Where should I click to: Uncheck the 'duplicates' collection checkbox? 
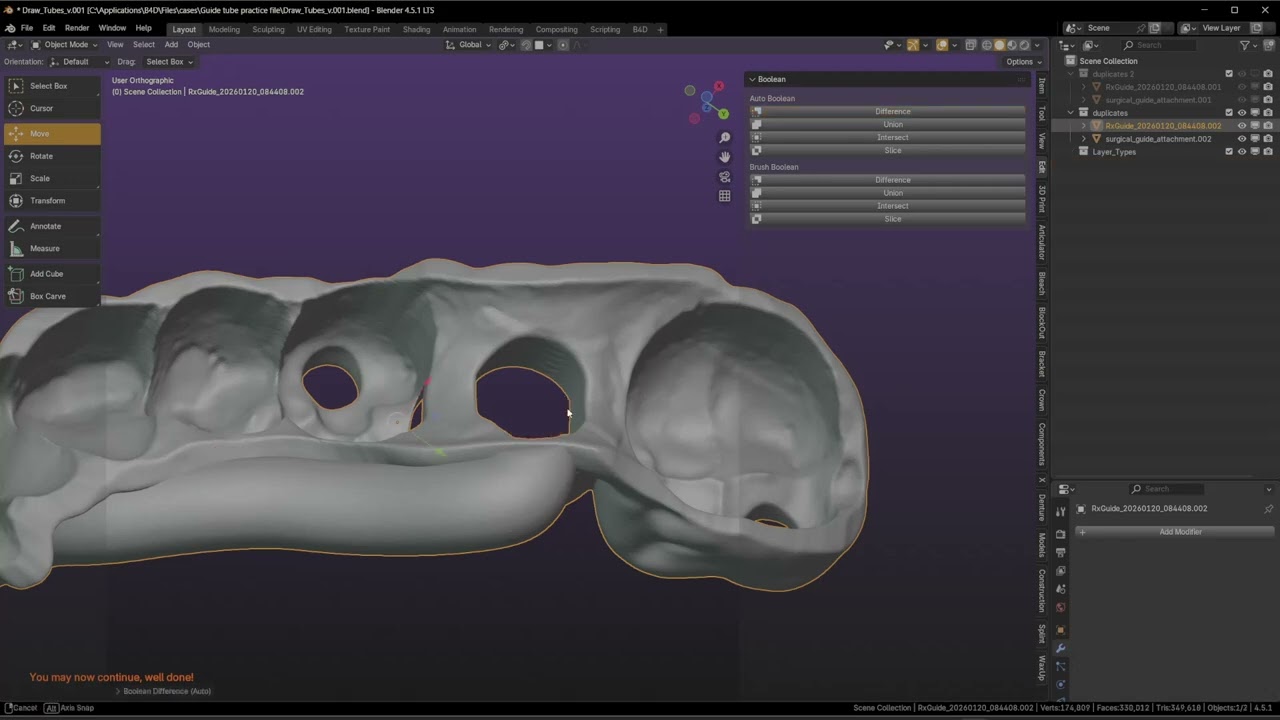tap(1229, 113)
